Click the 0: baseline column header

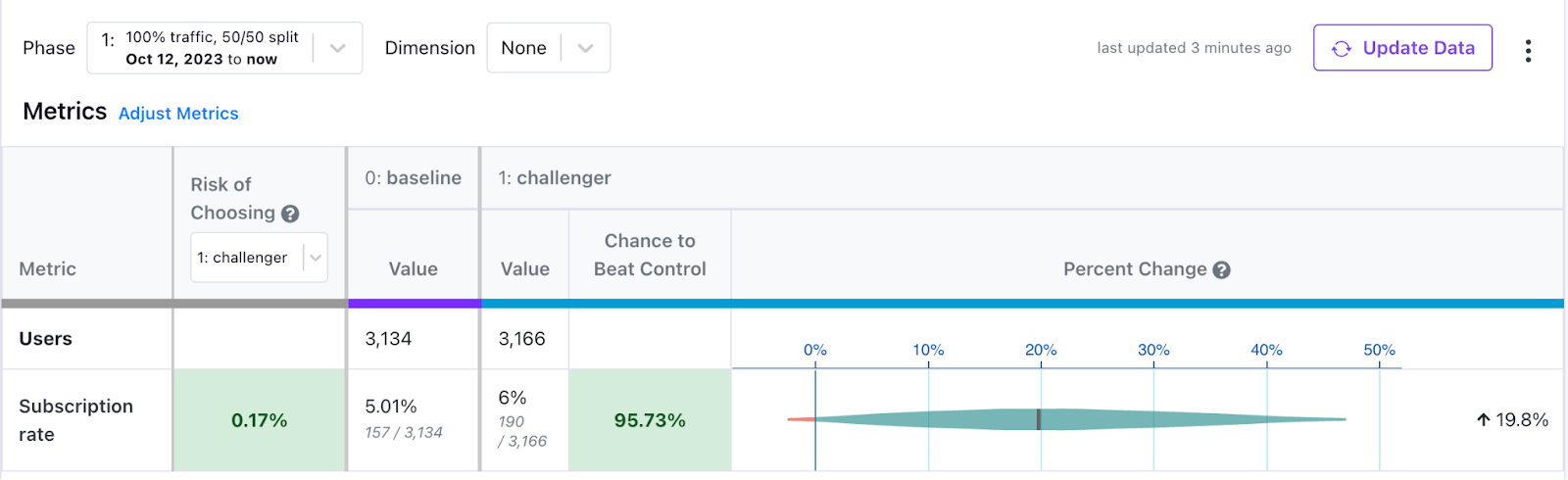[413, 178]
